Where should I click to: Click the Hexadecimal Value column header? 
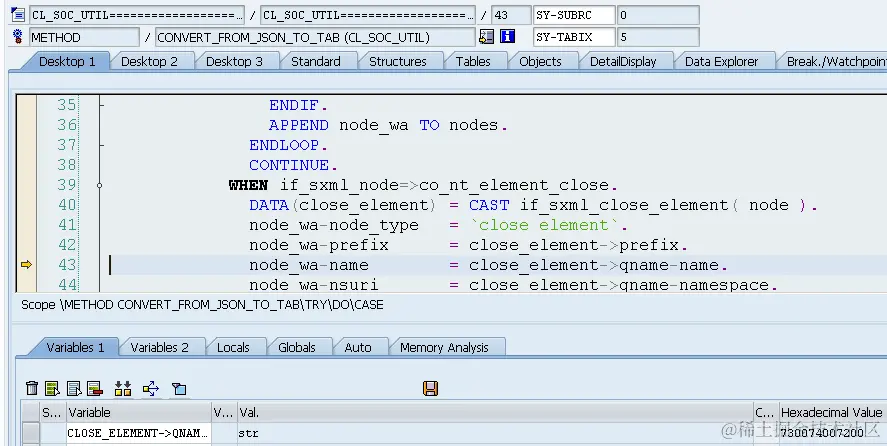pos(832,413)
